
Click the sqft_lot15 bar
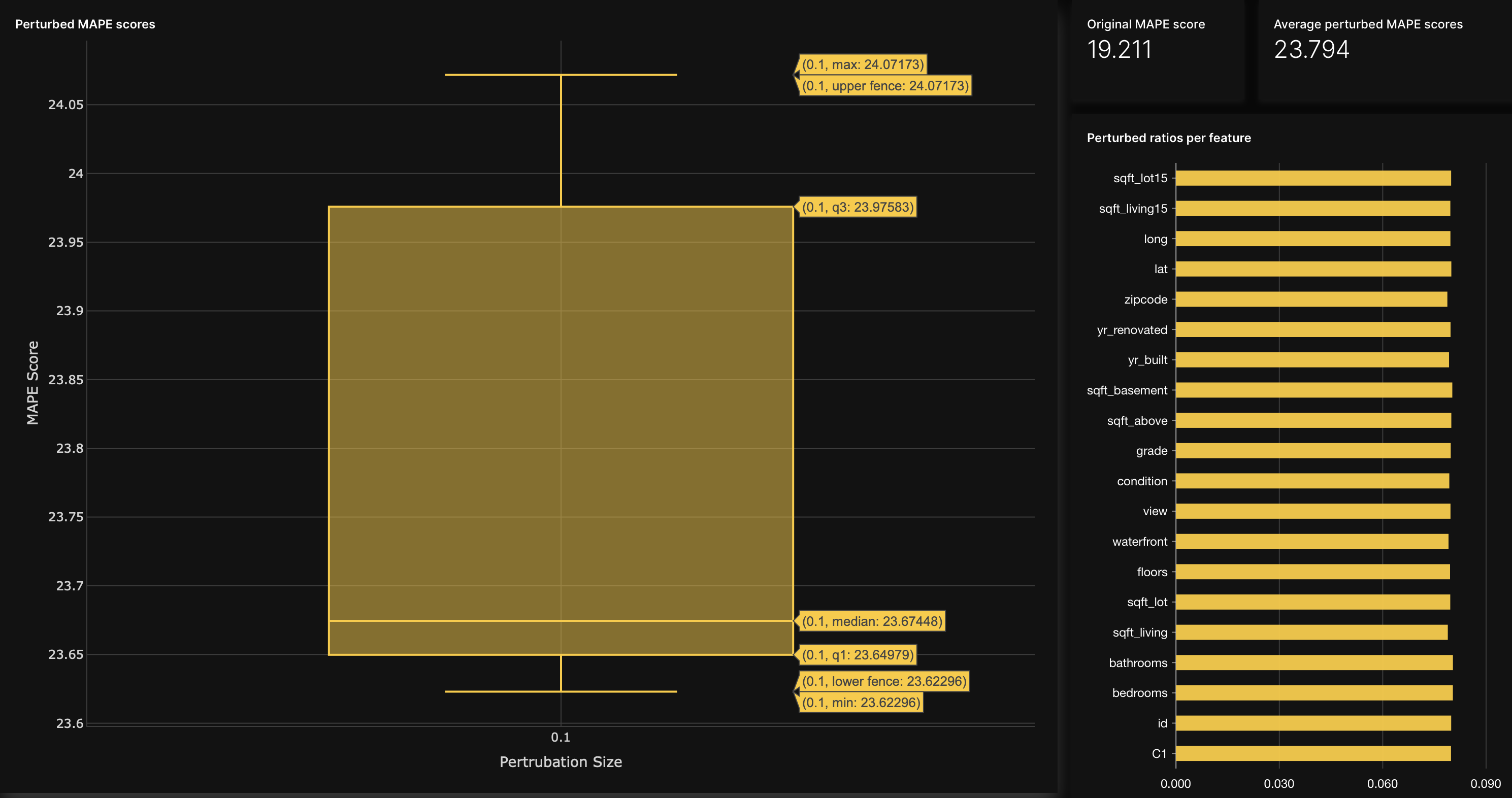point(1309,178)
